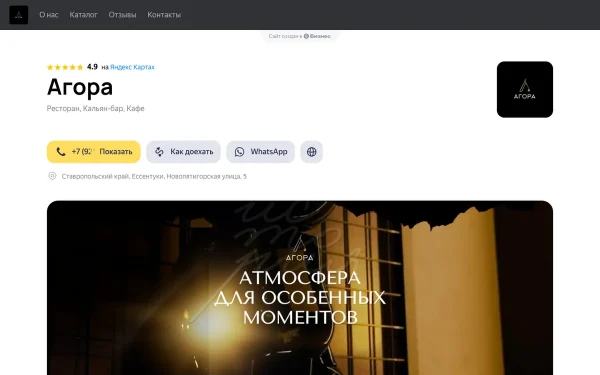600x375 pixels.
Task: Open the О нас menu item
Action: [x=49, y=15]
